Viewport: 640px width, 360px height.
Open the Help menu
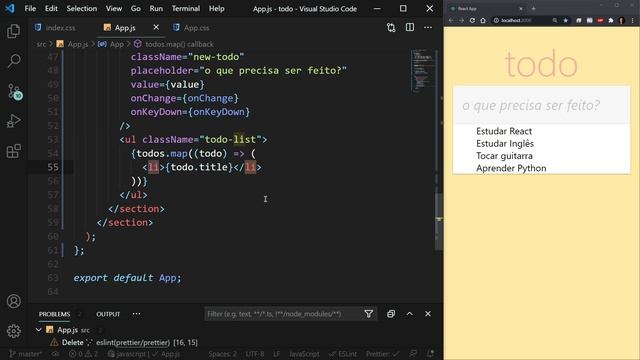217,9
